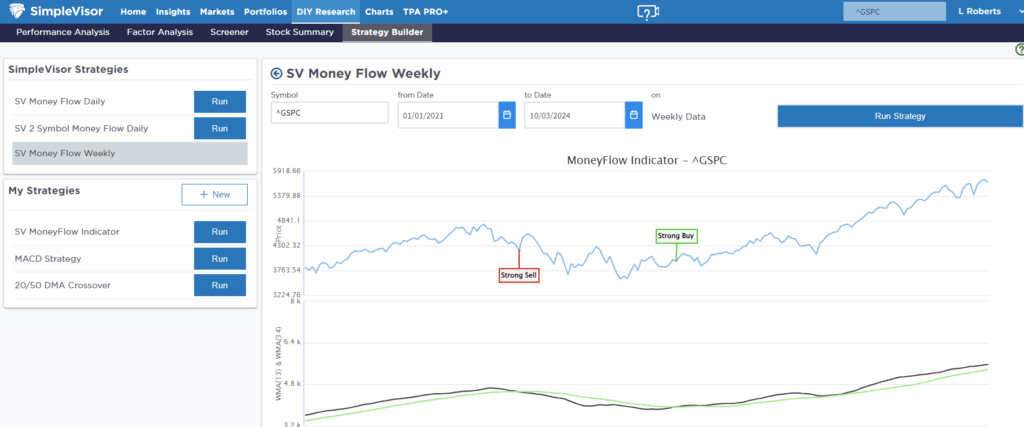Click the back arrow beside SV Money Flow Weekly
This screenshot has height=427, width=1024.
click(277, 73)
